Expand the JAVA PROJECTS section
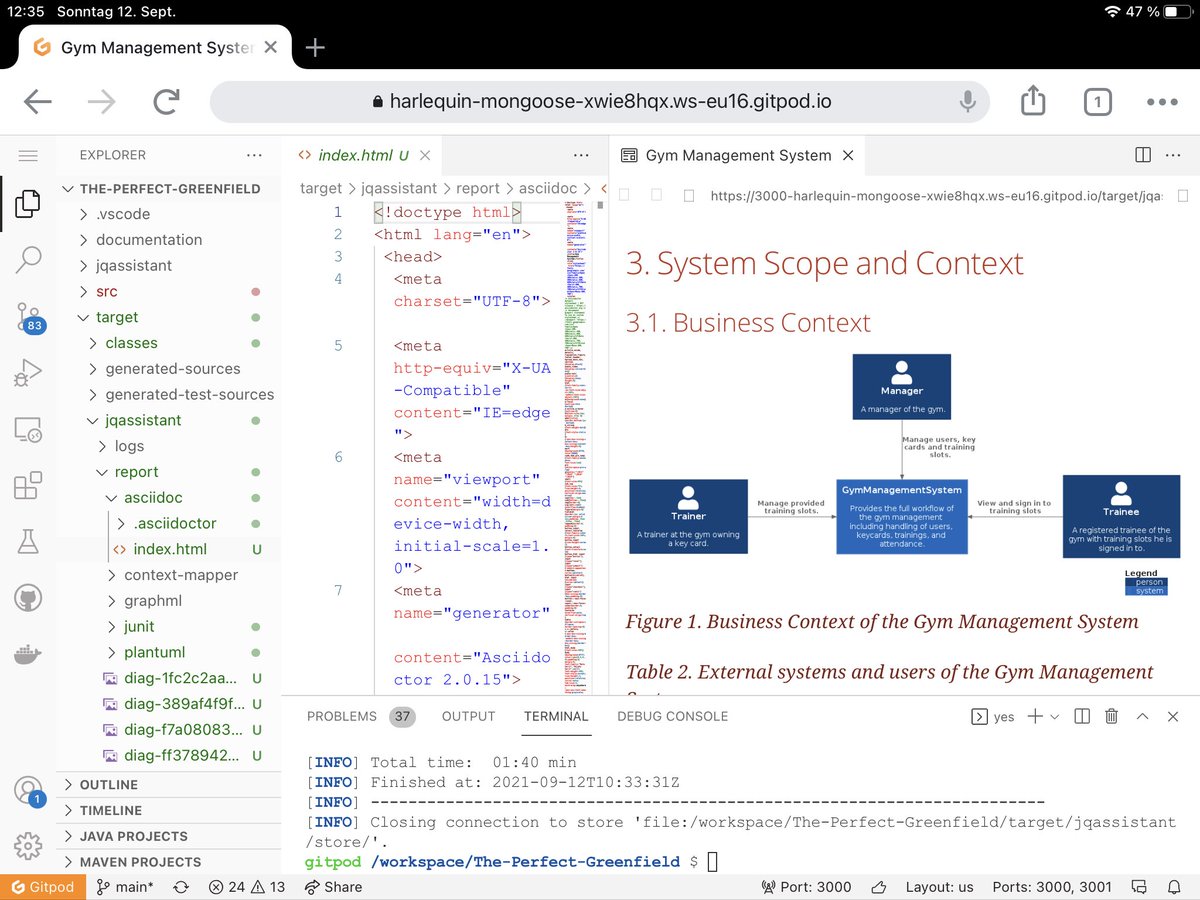Screen dimensions: 1200x900 tap(133, 836)
